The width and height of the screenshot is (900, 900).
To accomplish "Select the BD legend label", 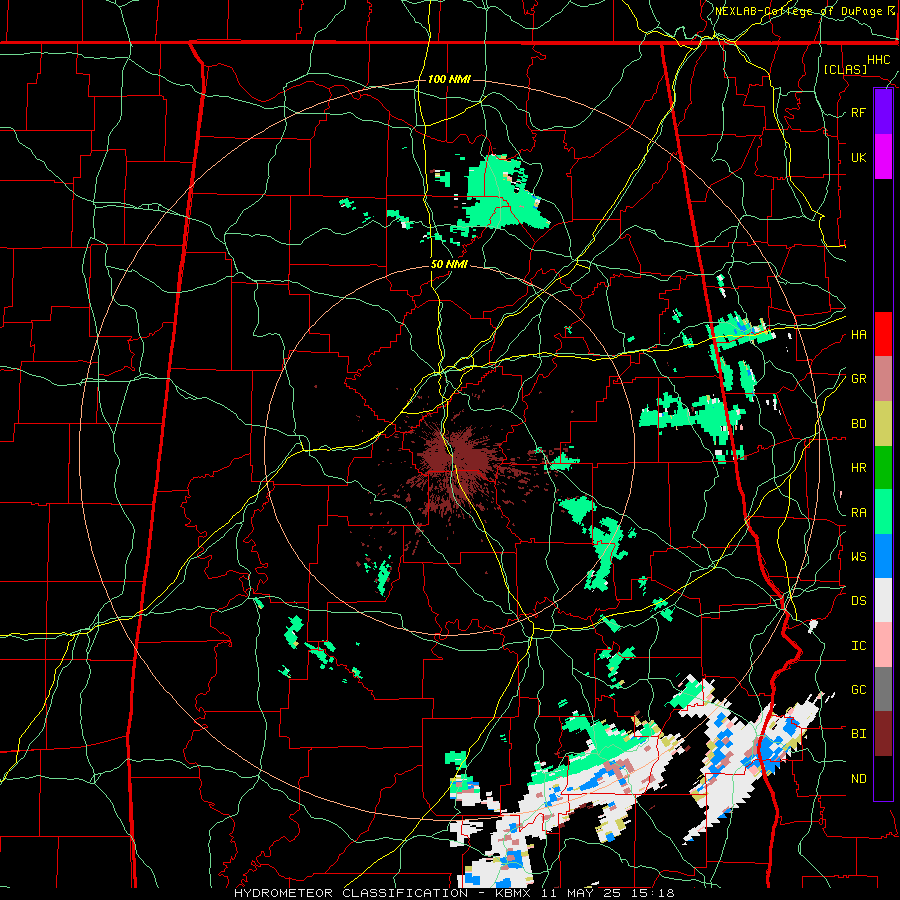I will [859, 424].
